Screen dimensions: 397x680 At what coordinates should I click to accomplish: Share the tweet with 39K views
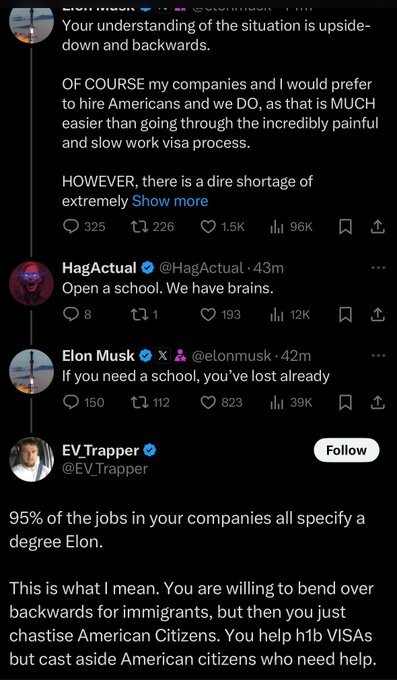click(378, 402)
